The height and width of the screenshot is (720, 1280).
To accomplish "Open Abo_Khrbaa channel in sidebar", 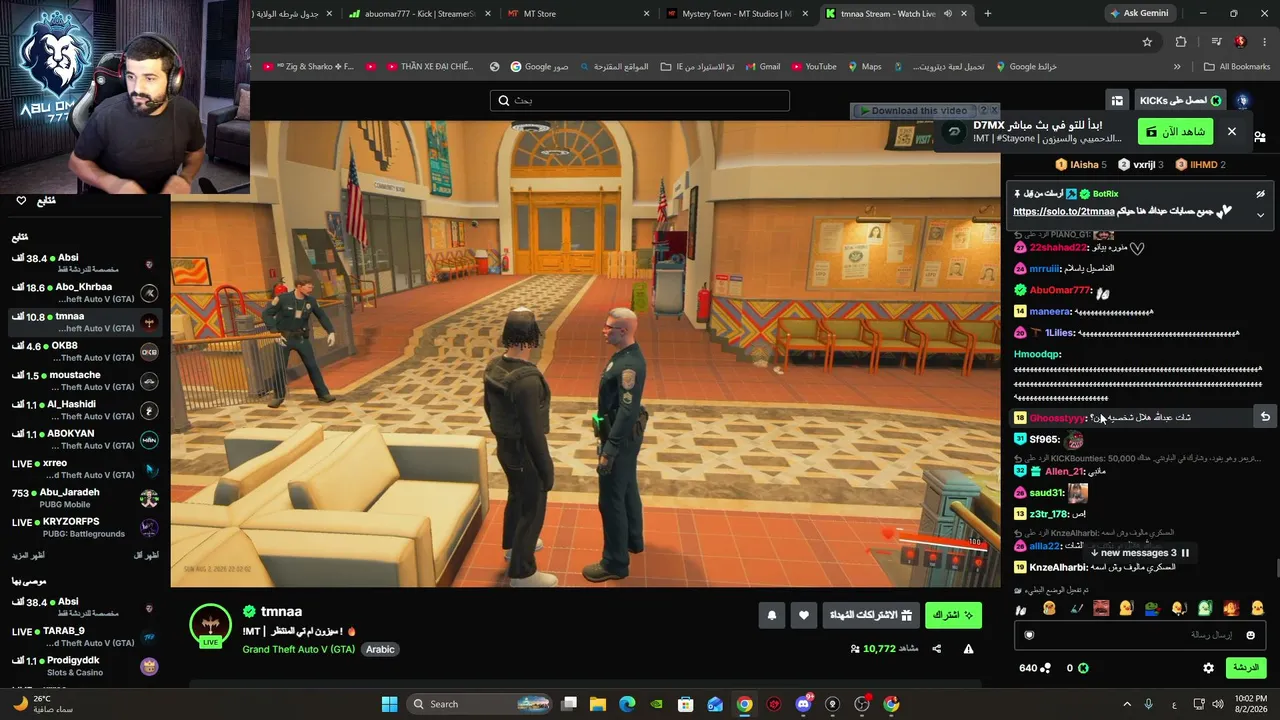I will click(x=85, y=293).
